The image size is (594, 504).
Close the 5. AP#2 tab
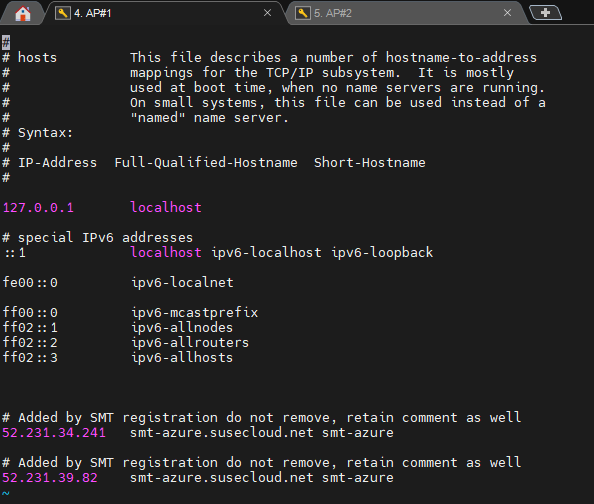[x=508, y=13]
